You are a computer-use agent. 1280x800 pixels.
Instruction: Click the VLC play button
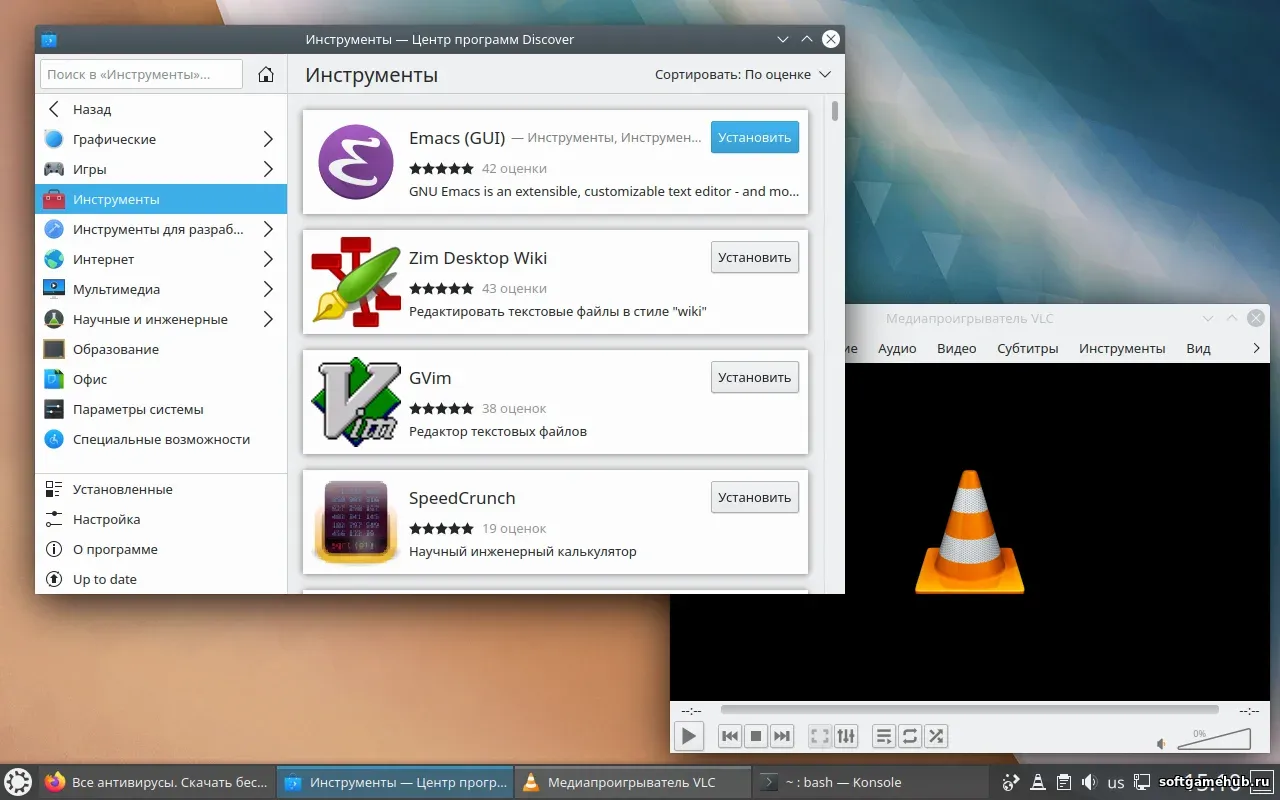click(688, 737)
